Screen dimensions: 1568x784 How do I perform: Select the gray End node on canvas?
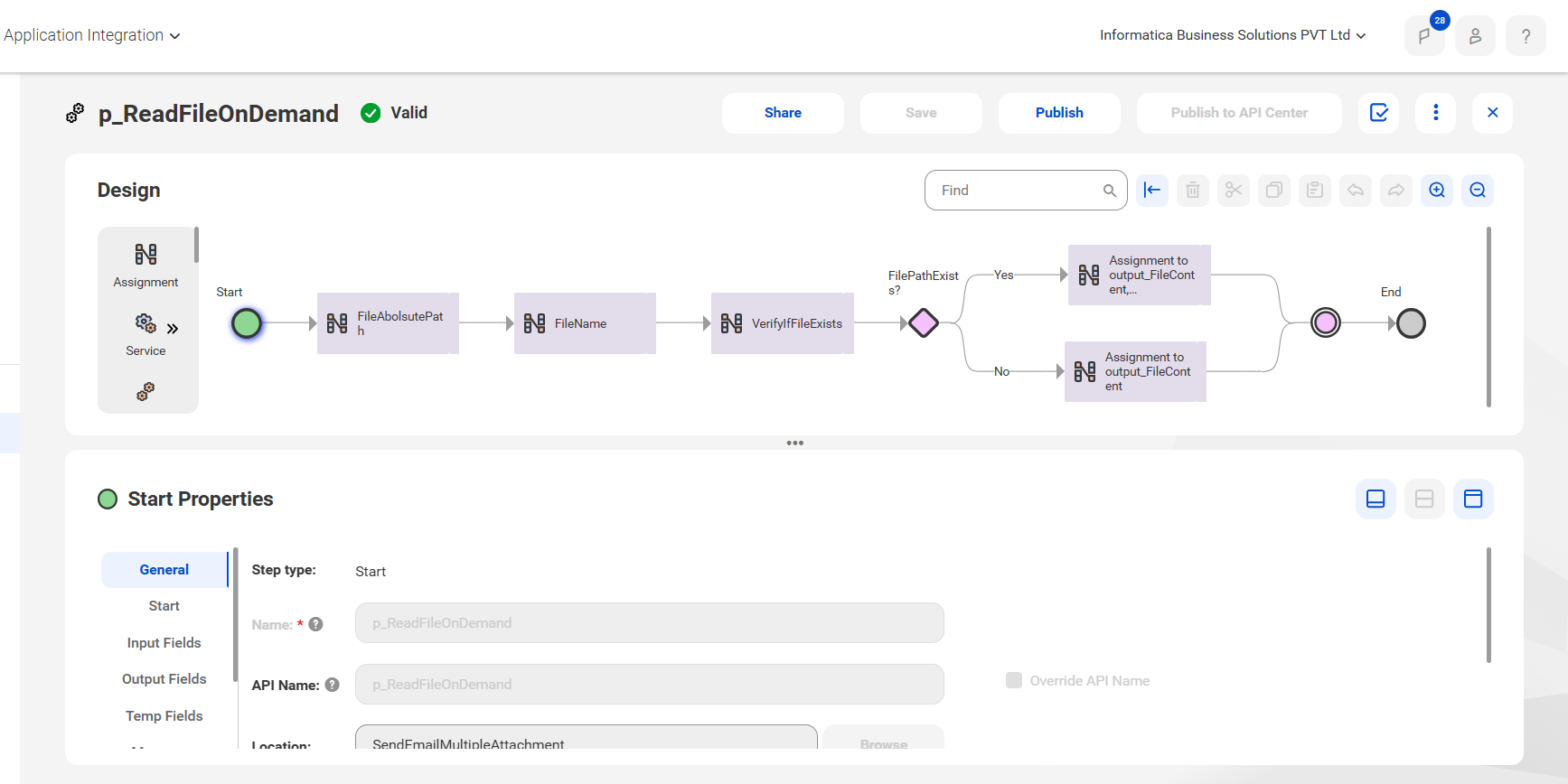coord(1411,323)
